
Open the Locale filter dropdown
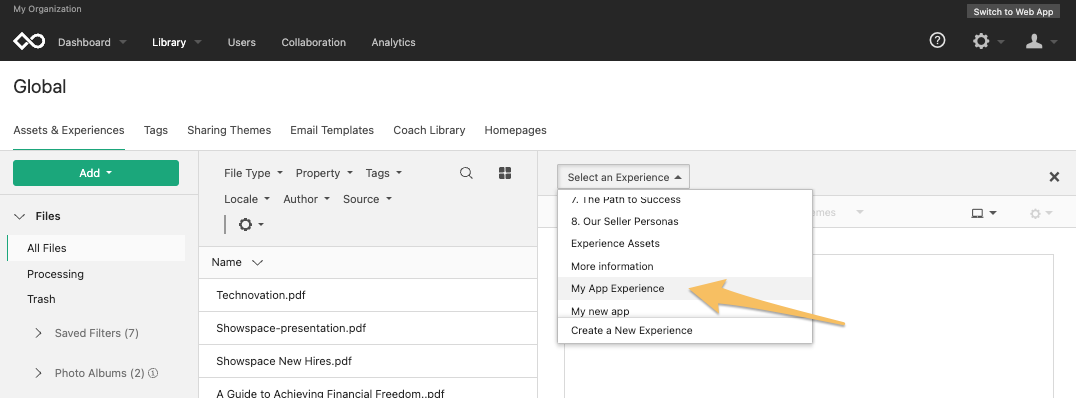pyautogui.click(x=248, y=199)
